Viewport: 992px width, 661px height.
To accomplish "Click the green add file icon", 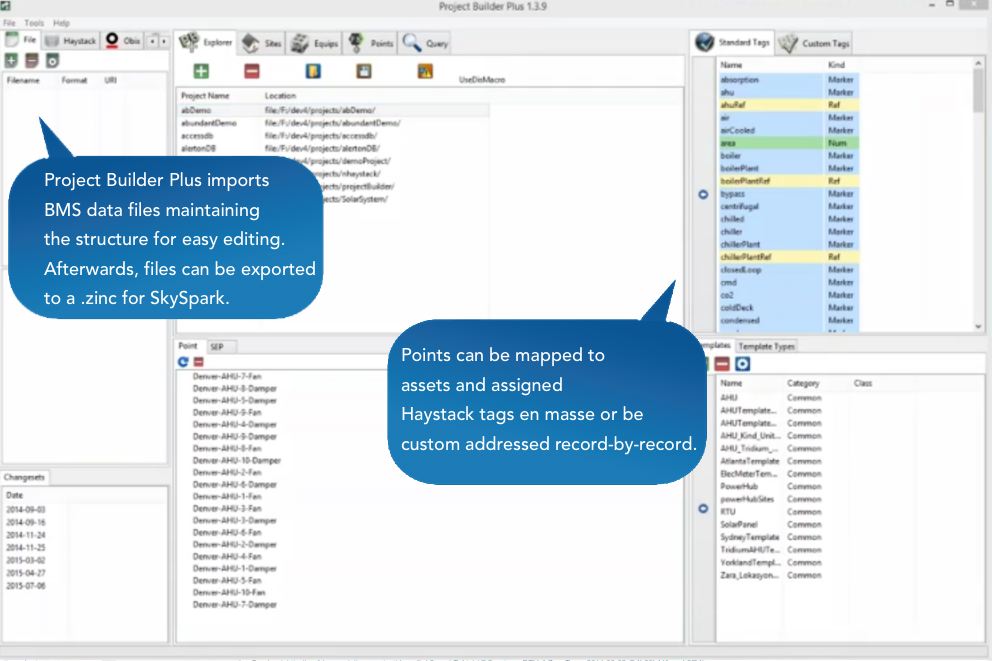I will (x=11, y=61).
